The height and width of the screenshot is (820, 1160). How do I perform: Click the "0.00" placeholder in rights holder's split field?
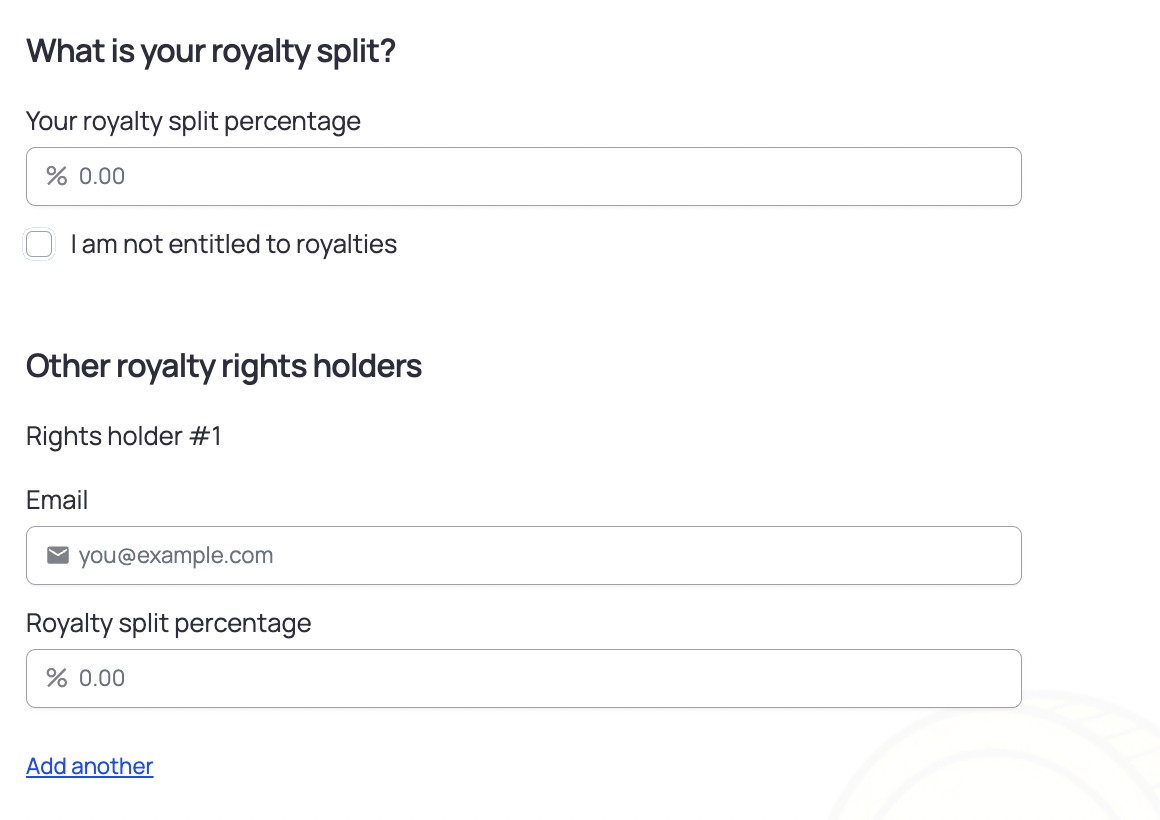pos(102,678)
